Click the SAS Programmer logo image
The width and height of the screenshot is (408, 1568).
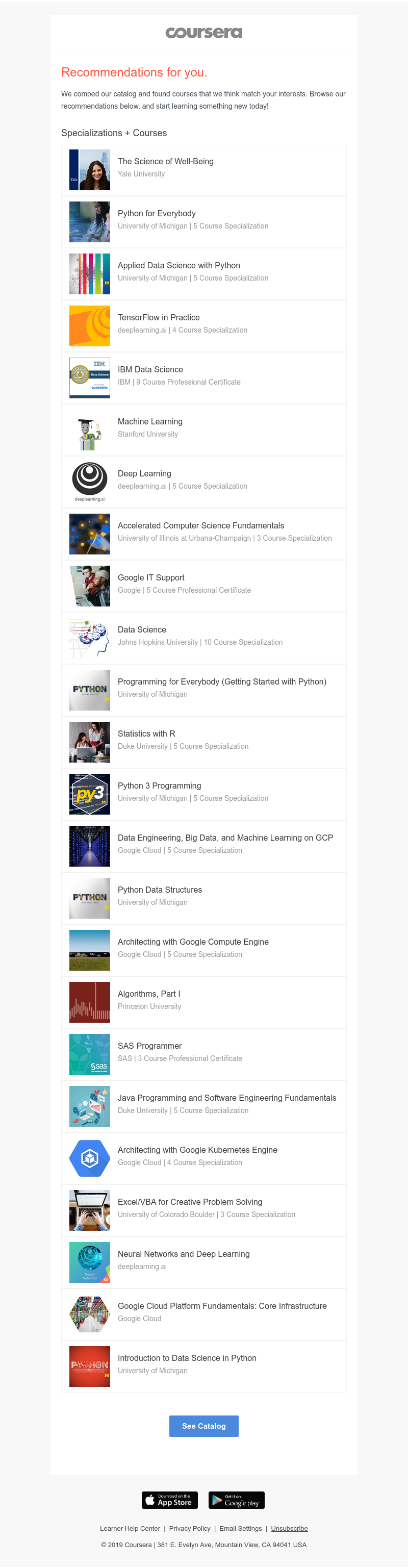coord(90,1054)
